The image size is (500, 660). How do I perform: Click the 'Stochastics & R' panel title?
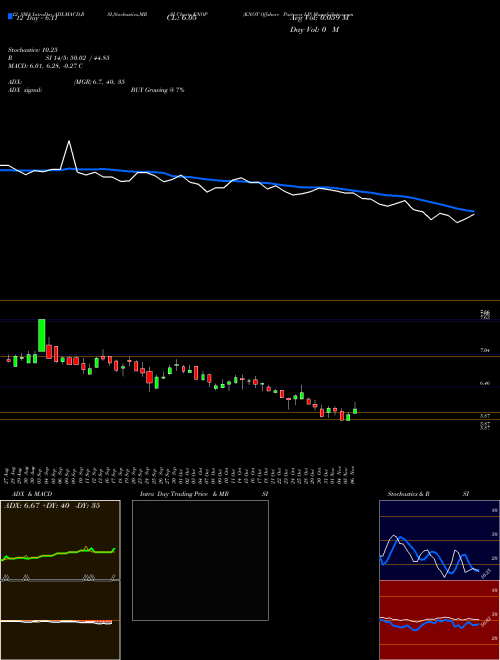click(408, 494)
